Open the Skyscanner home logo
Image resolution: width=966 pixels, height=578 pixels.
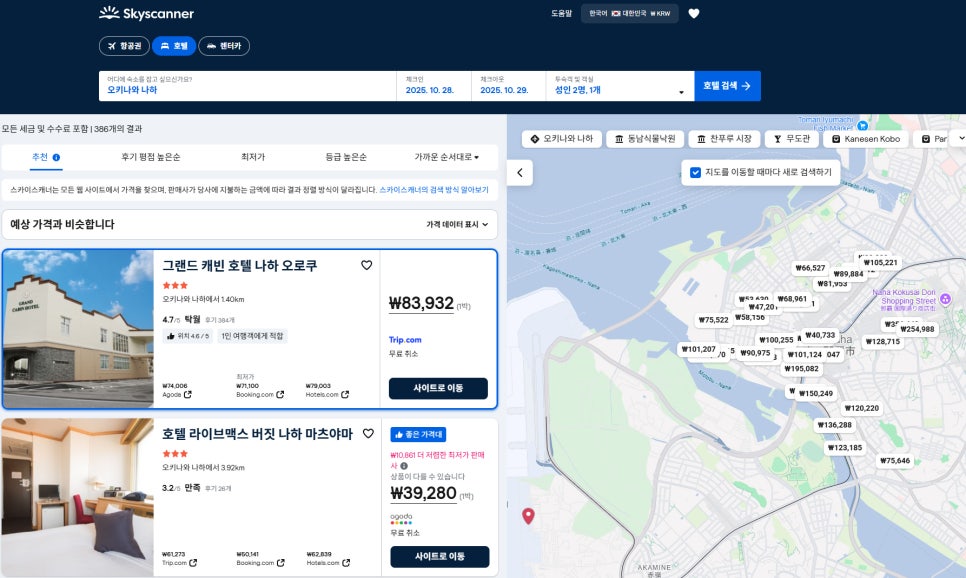click(147, 13)
